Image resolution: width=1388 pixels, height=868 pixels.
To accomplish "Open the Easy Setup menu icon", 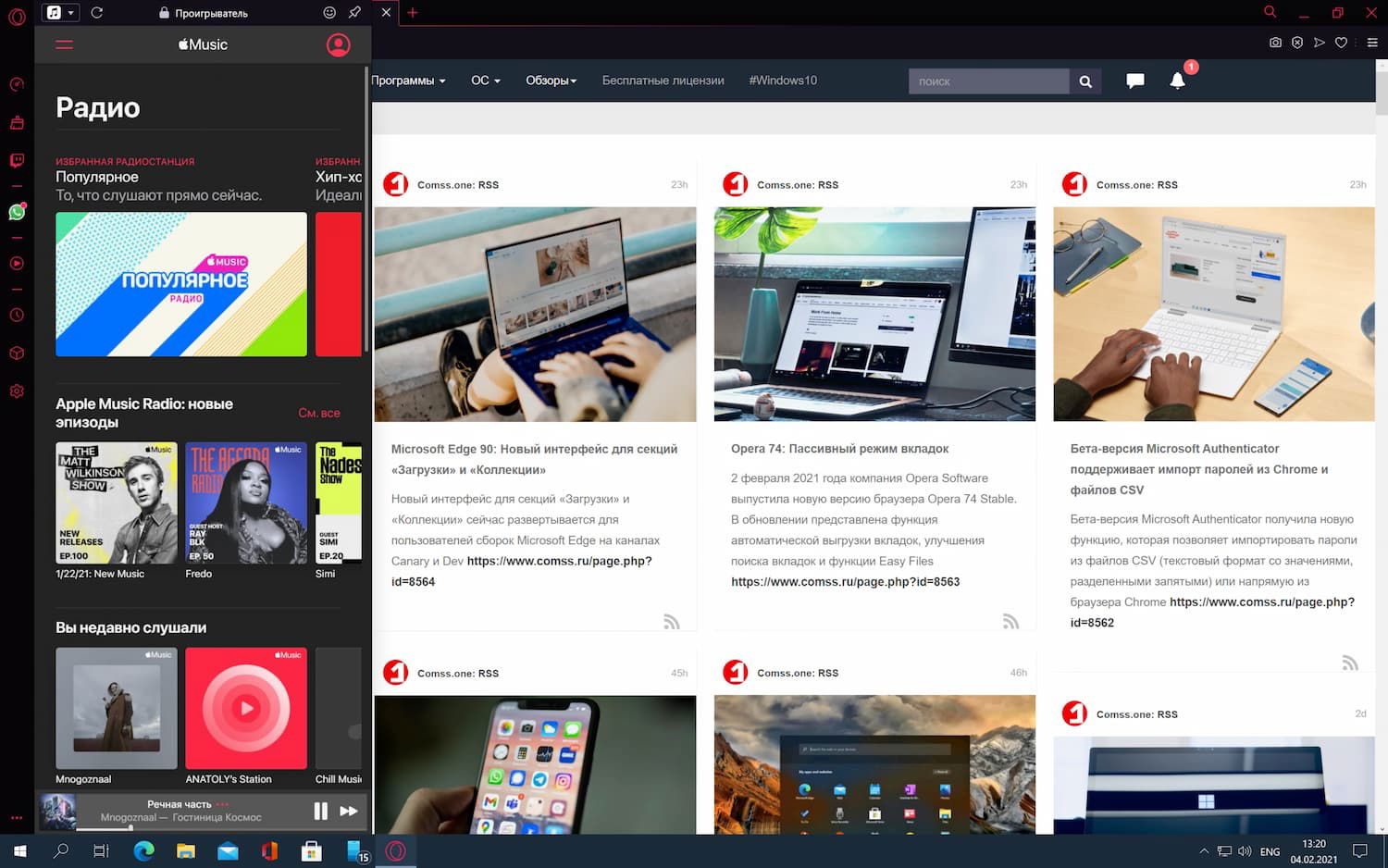I will pyautogui.click(x=1372, y=43).
